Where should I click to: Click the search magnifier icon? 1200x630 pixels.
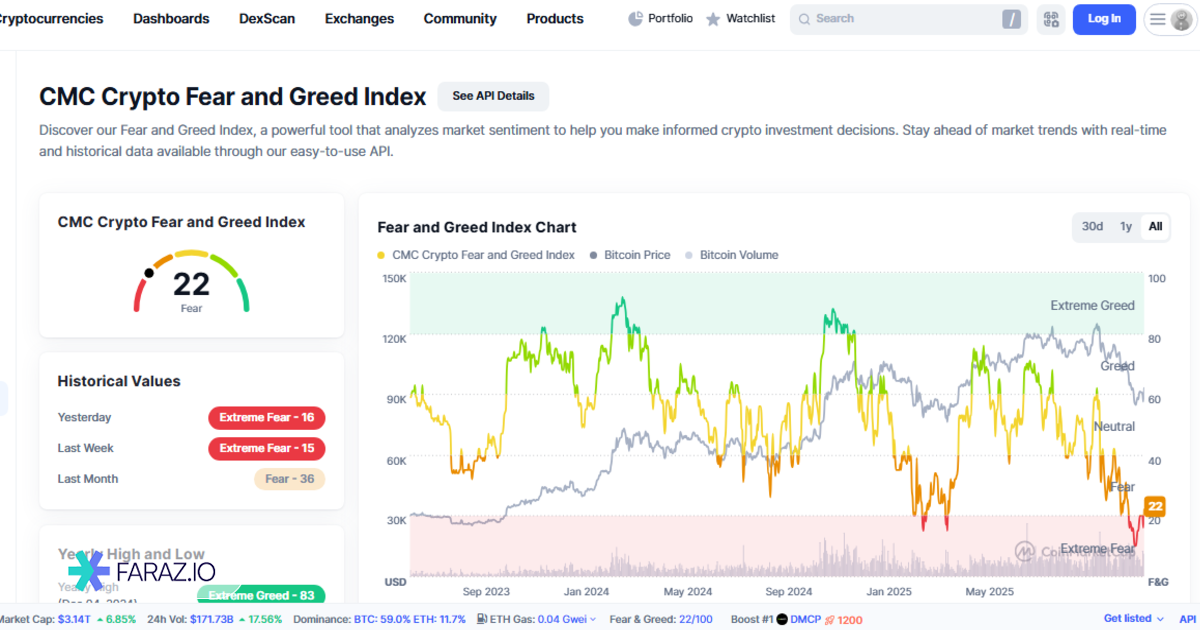(x=804, y=19)
